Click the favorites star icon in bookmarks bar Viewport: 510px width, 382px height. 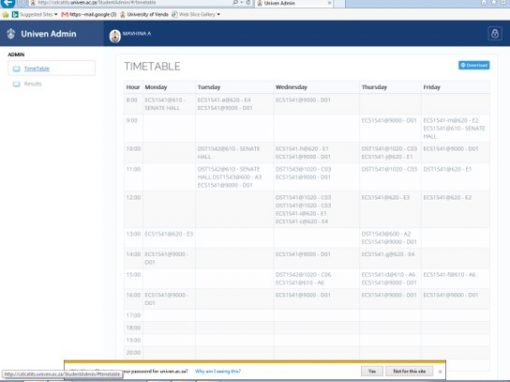click(x=5, y=14)
